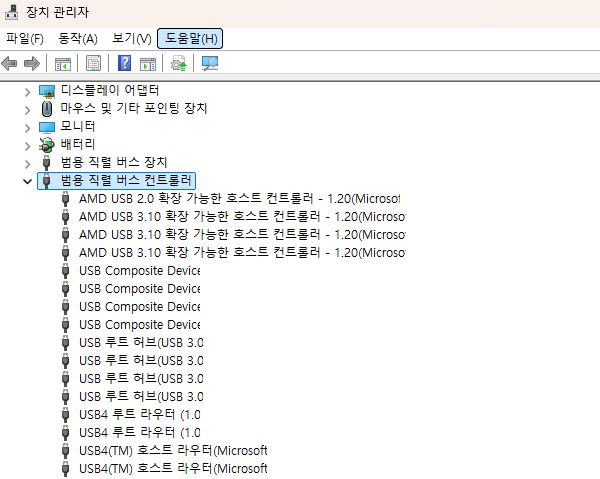Collapse the 범용 직렬 버스 컨트롤러 category
Screen dimensions: 600x479
point(27,181)
